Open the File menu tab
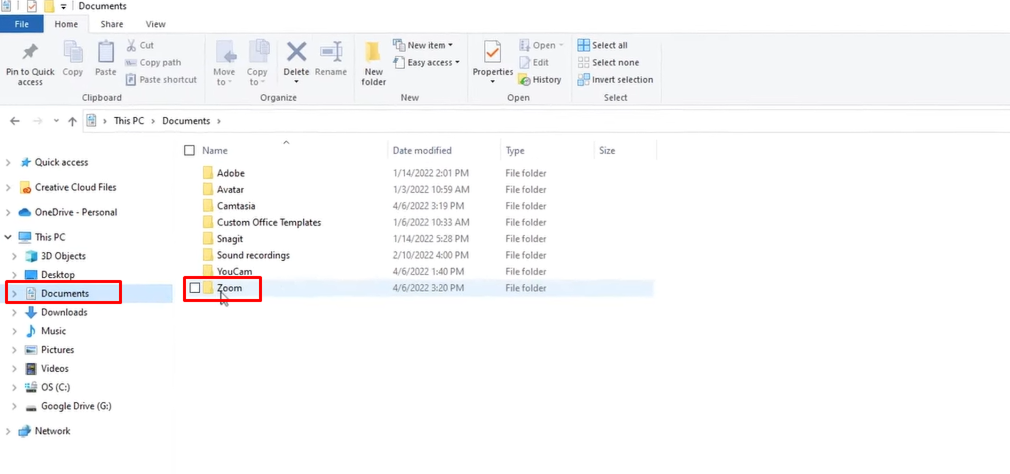The width and height of the screenshot is (1010, 474). [21, 24]
